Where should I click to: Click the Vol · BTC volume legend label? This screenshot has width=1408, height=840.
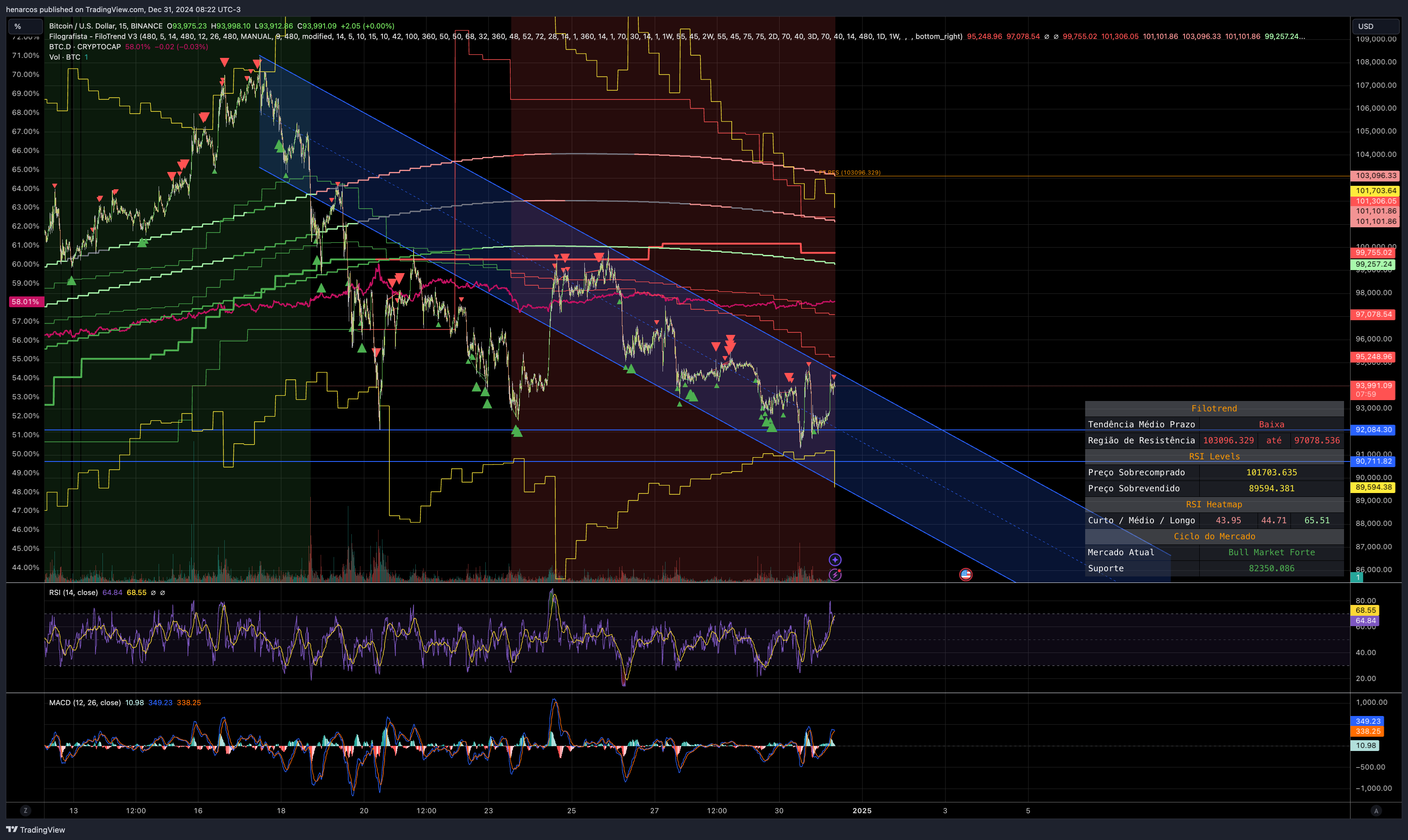click(64, 57)
